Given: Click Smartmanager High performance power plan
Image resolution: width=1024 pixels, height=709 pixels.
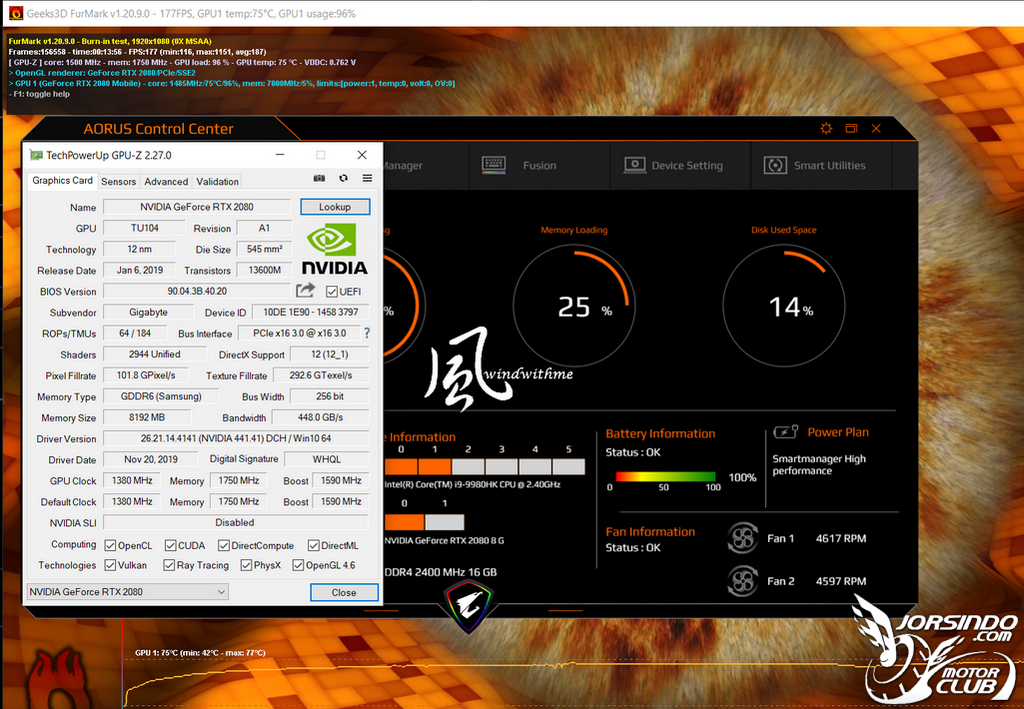Looking at the screenshot, I should click(x=819, y=464).
